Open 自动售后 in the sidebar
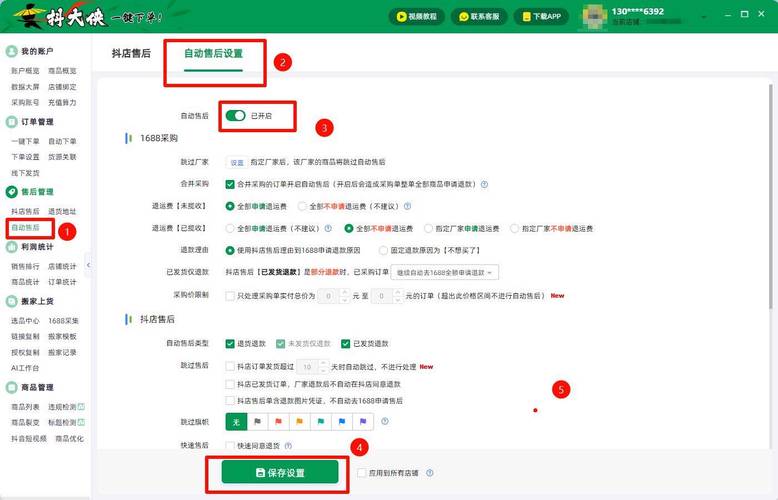 click(25, 227)
